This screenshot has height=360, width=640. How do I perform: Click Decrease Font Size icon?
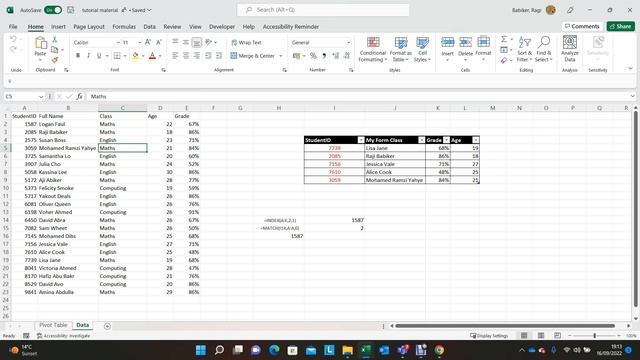pos(159,42)
